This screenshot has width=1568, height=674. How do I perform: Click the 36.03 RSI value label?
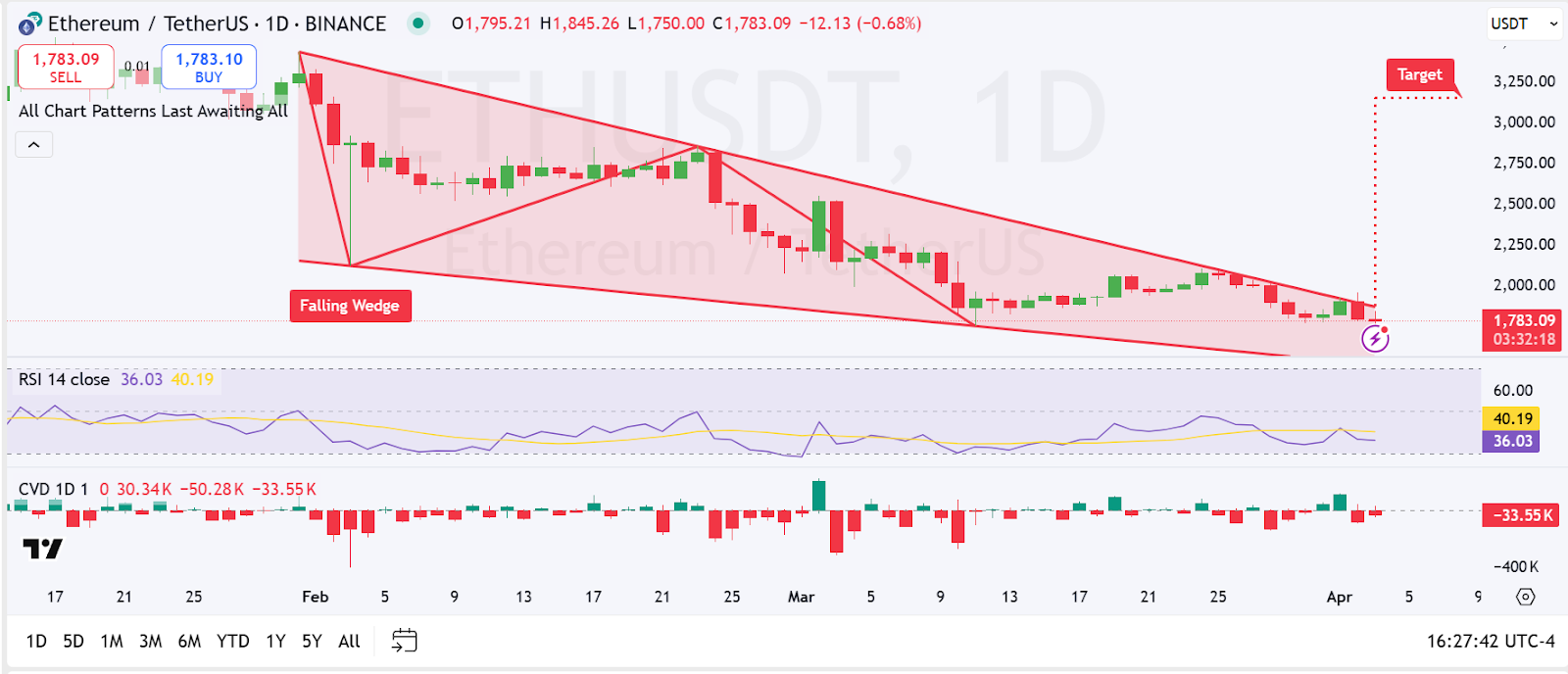[1512, 441]
